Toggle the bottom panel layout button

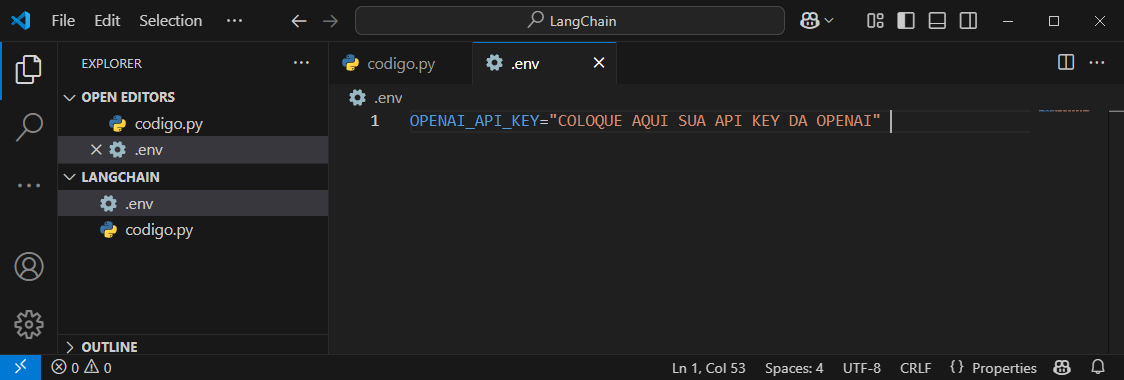point(937,21)
